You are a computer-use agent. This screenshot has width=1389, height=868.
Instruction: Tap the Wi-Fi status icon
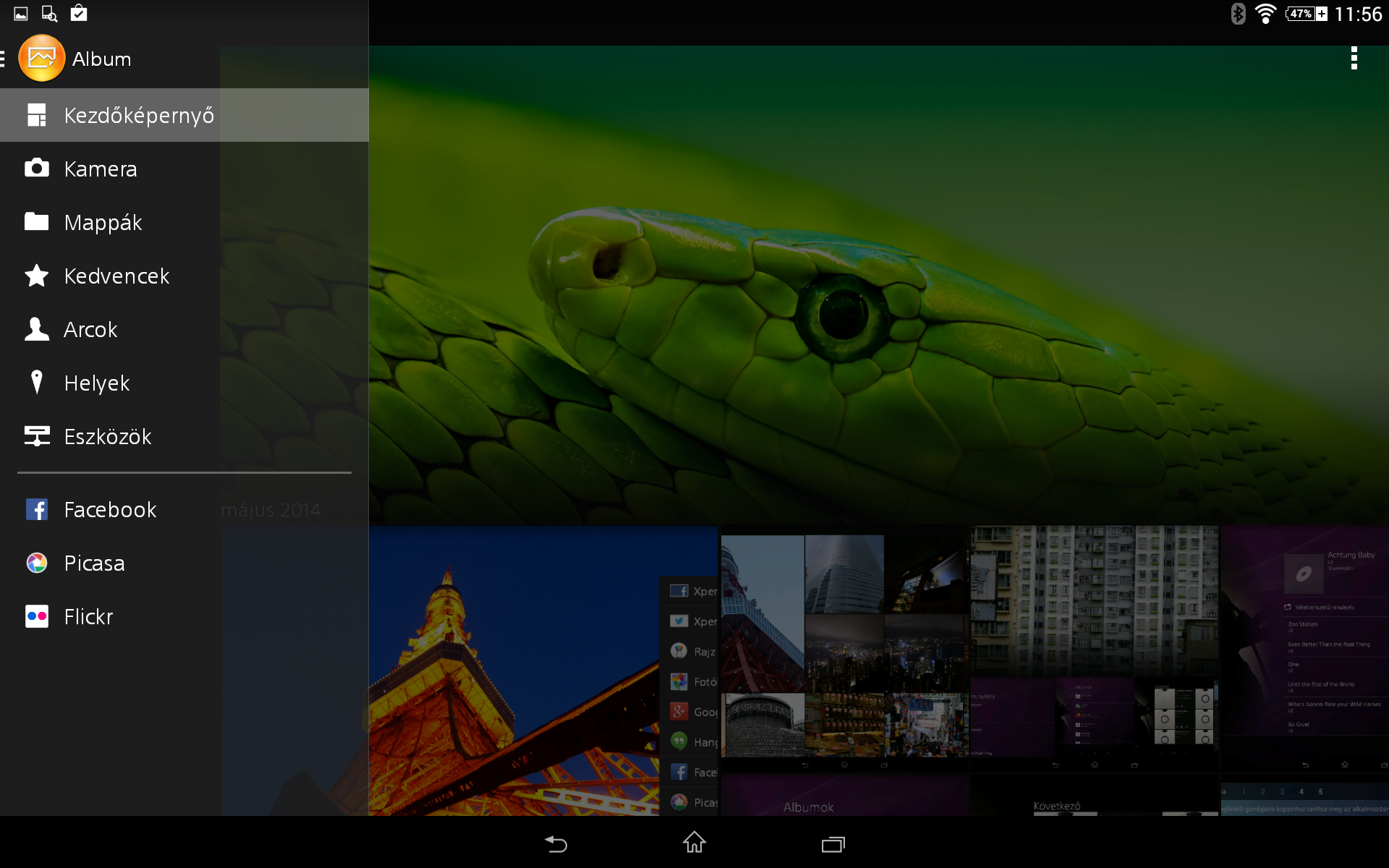pos(1265,14)
